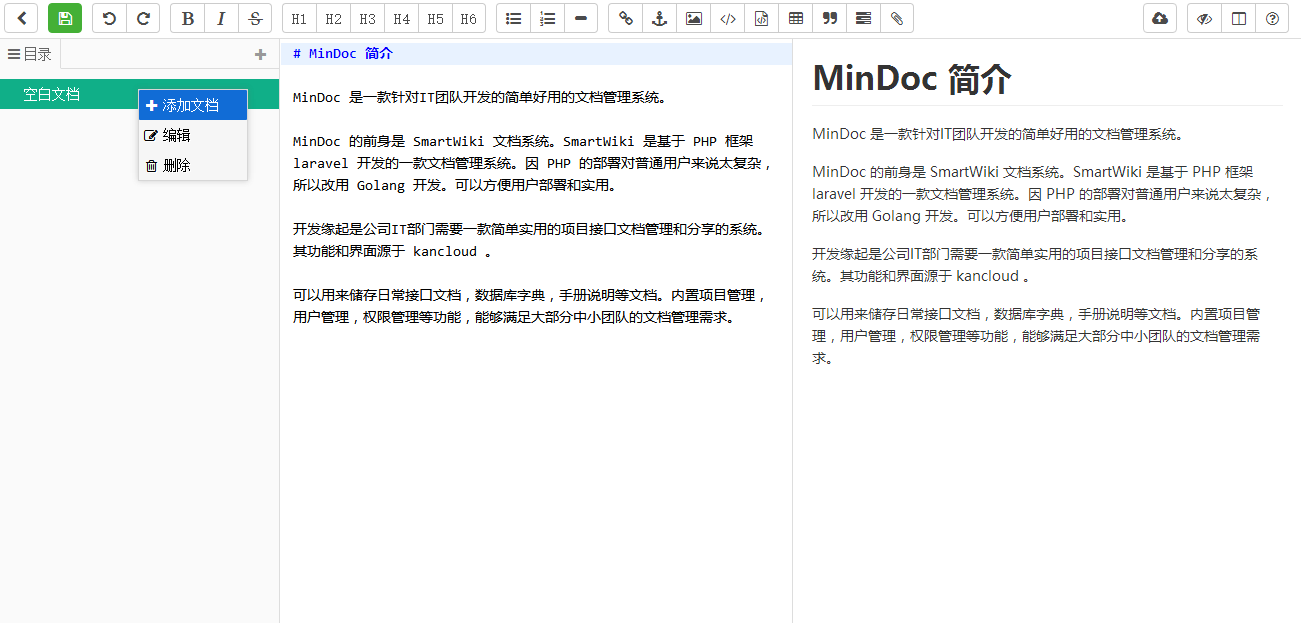1301x623 pixels.
Task: Open the code block insert tool
Action: coord(727,18)
